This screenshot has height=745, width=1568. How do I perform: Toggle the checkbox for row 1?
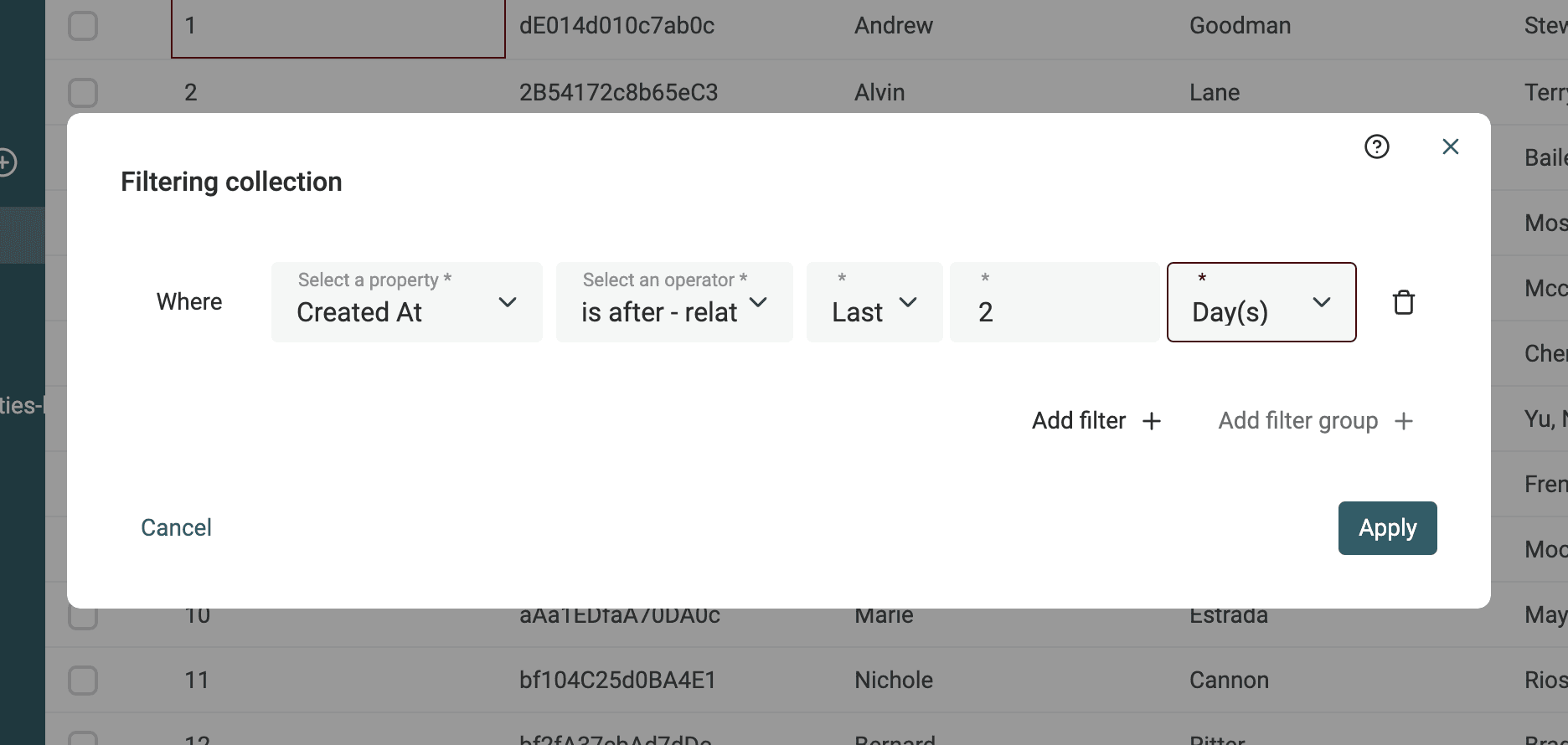coord(83,25)
